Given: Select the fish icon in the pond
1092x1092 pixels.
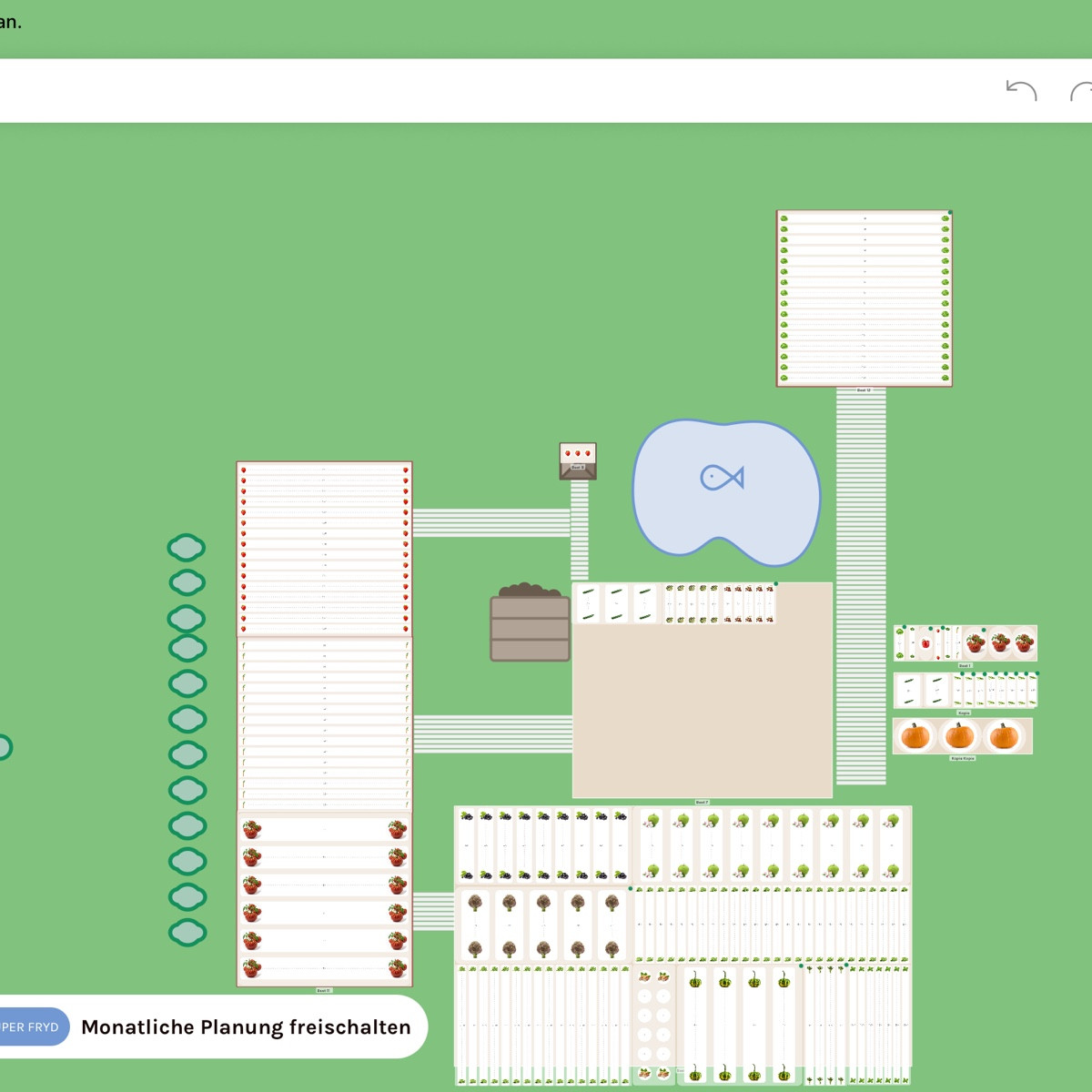Looking at the screenshot, I should 722,477.
